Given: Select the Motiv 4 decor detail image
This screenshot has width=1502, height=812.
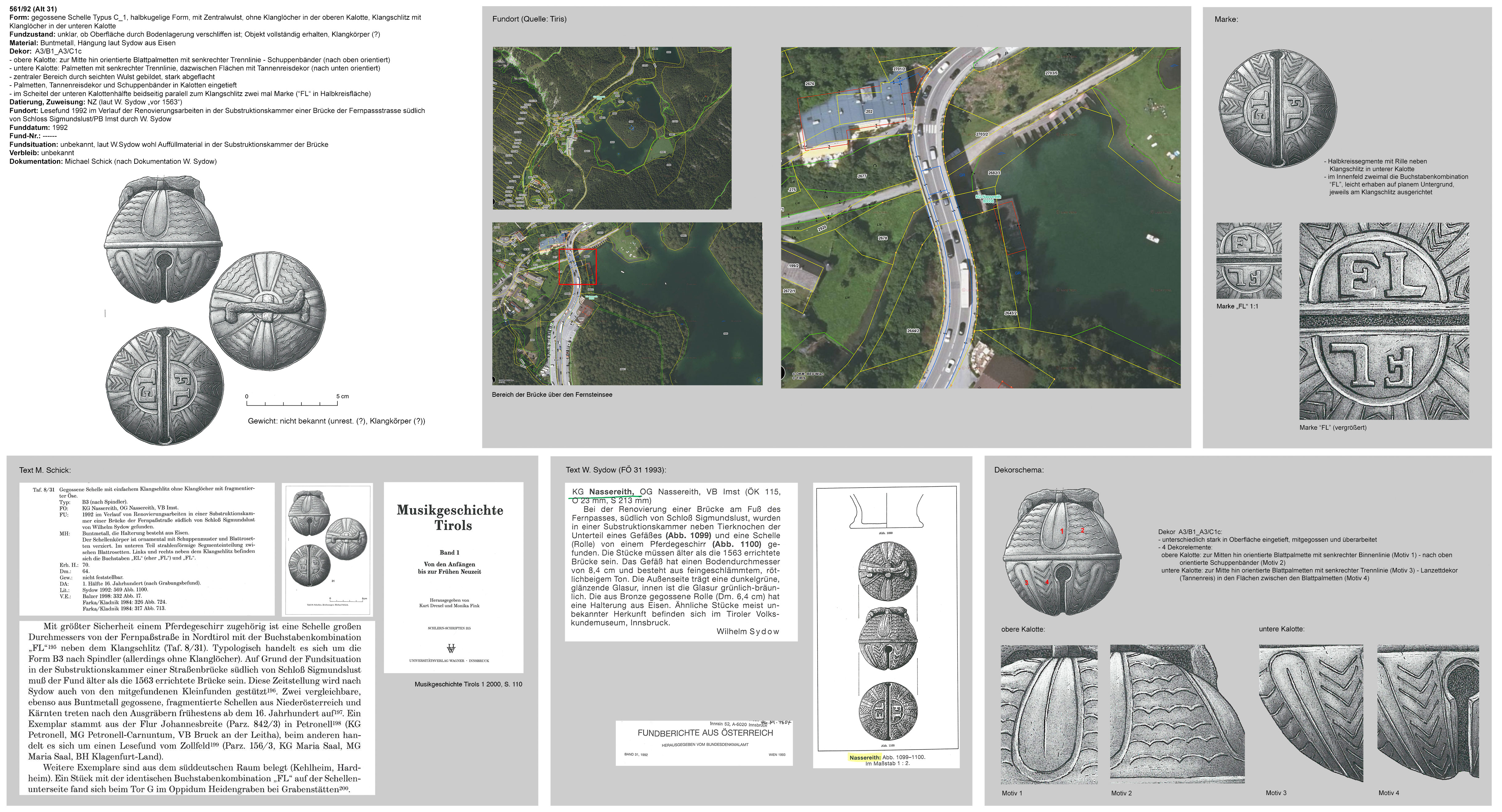Looking at the screenshot, I should coord(1428,712).
